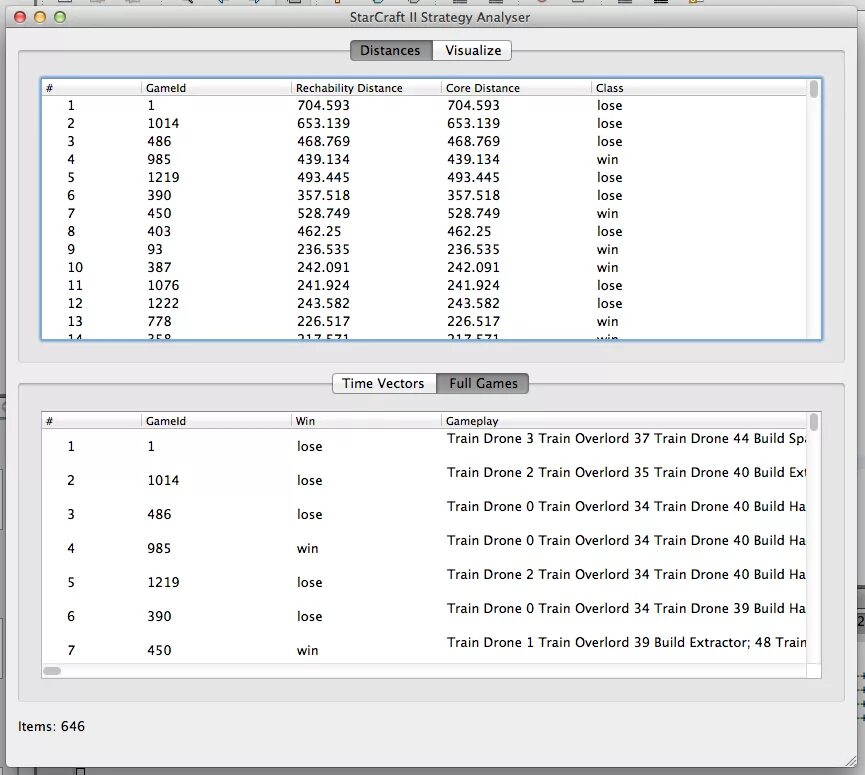This screenshot has width=865, height=775.
Task: Click the 528.749 Core Distance cell
Action: point(473,213)
